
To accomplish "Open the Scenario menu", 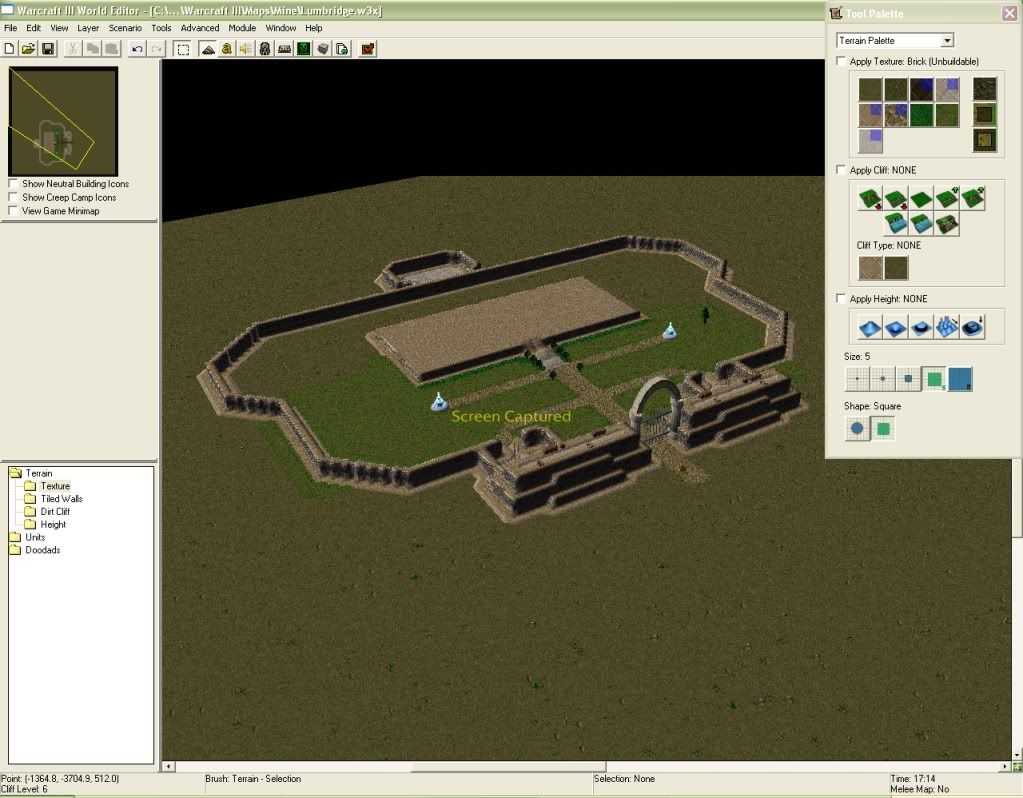I will [x=125, y=28].
